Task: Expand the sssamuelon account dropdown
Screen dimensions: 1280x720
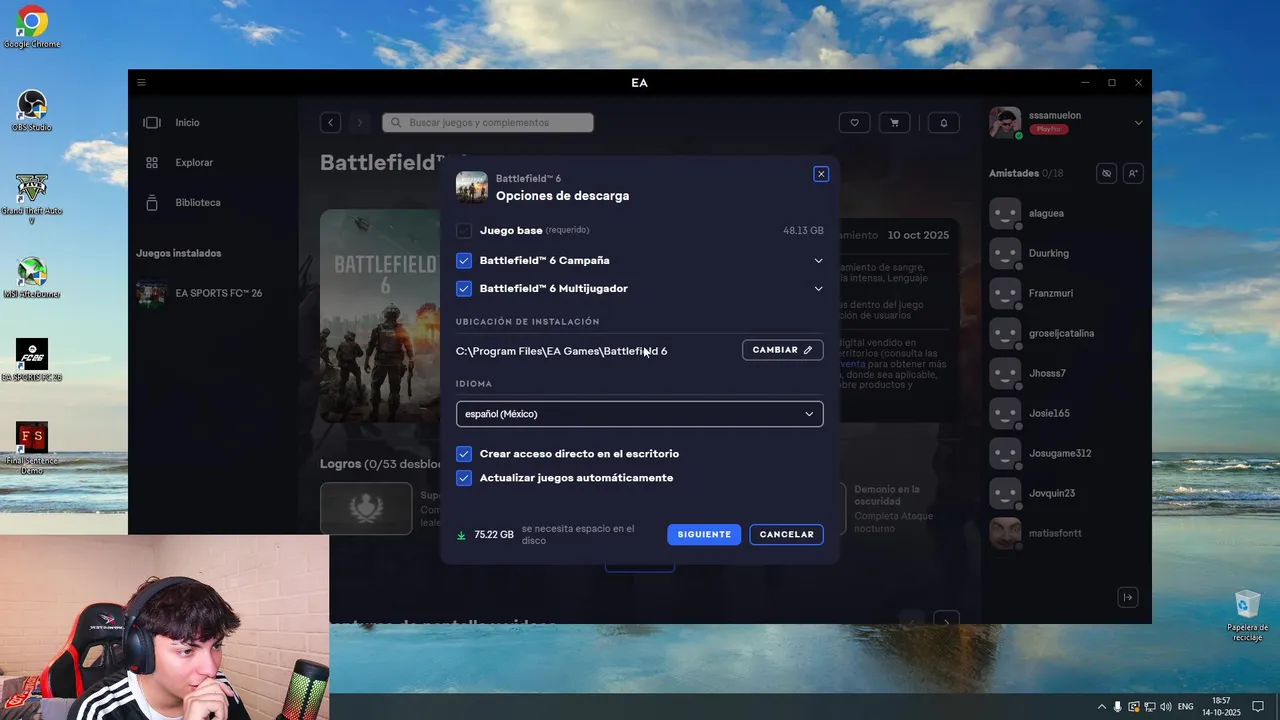Action: click(1138, 123)
